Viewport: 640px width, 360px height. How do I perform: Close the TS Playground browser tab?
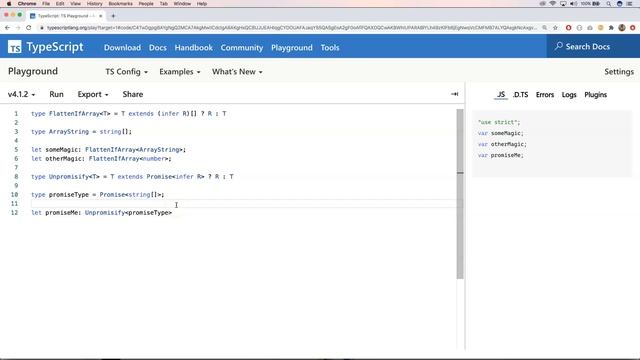(100, 16)
